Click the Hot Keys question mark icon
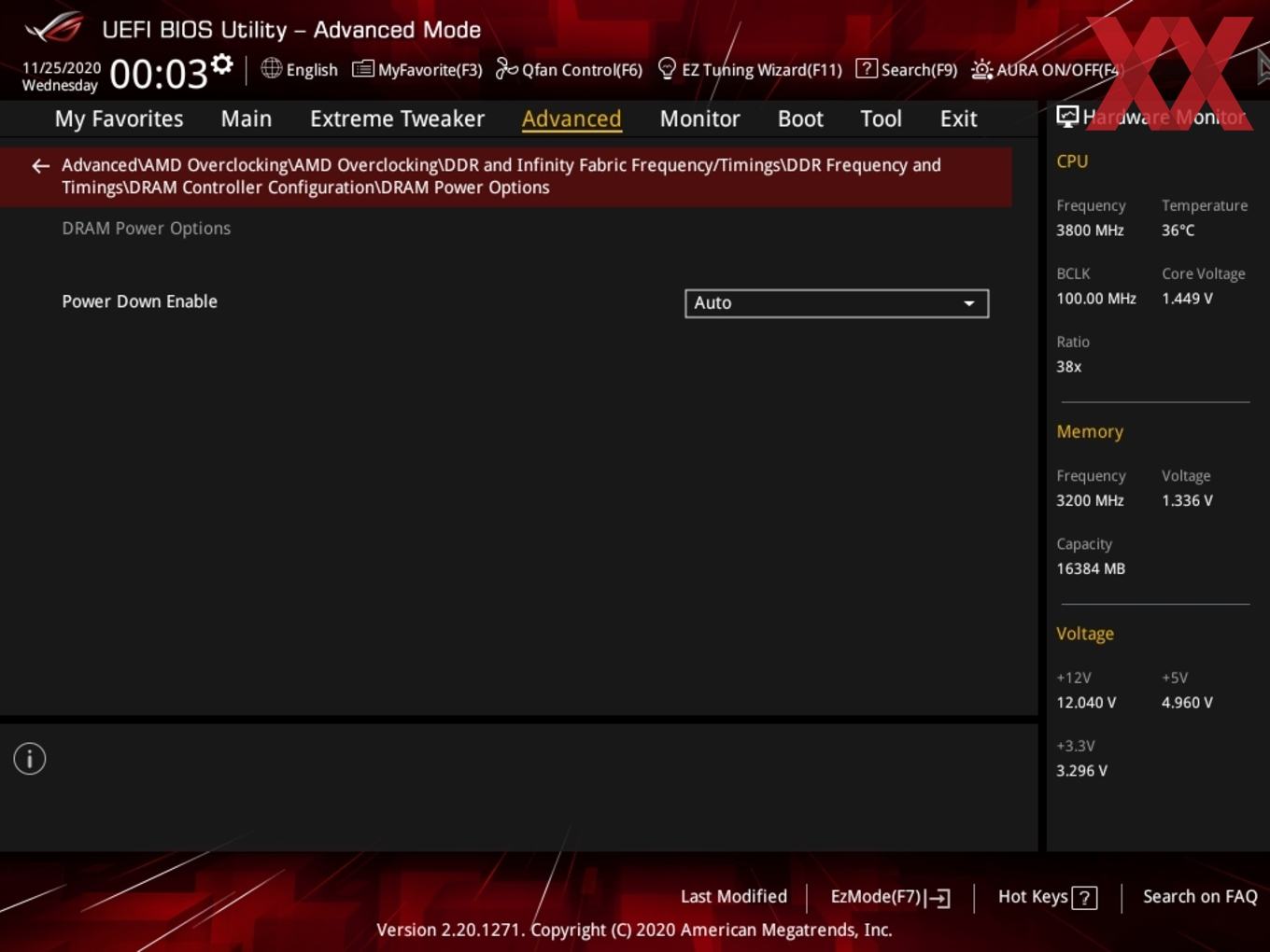Image resolution: width=1270 pixels, height=952 pixels. click(x=1084, y=898)
